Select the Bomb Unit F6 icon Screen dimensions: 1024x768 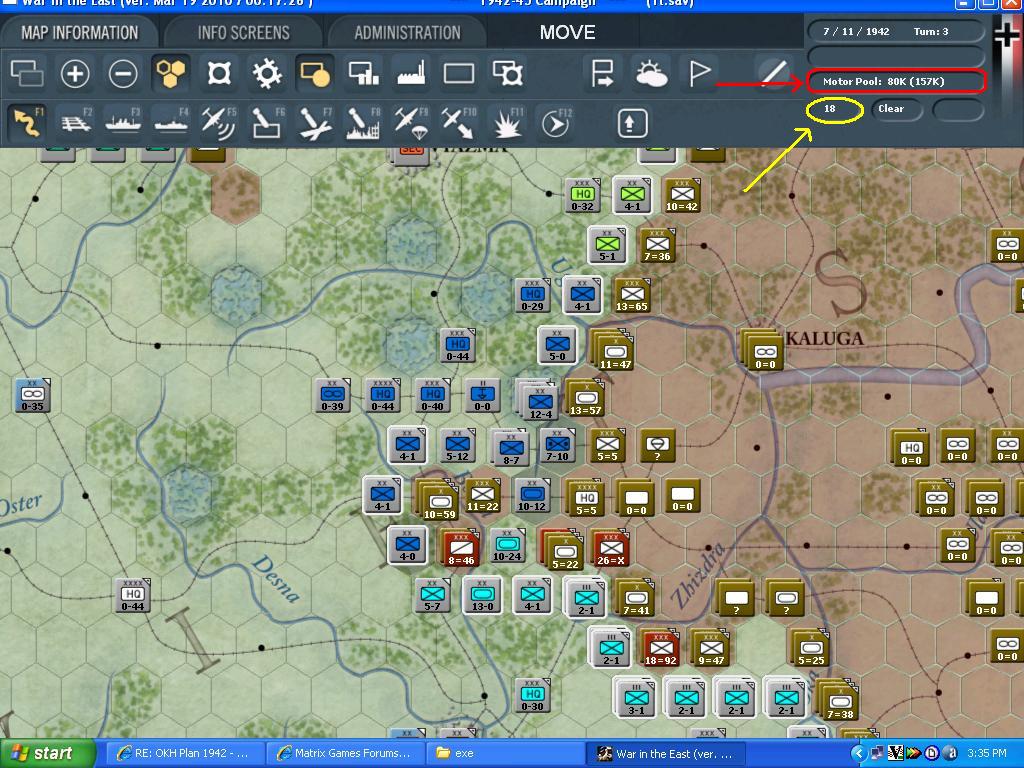267,122
